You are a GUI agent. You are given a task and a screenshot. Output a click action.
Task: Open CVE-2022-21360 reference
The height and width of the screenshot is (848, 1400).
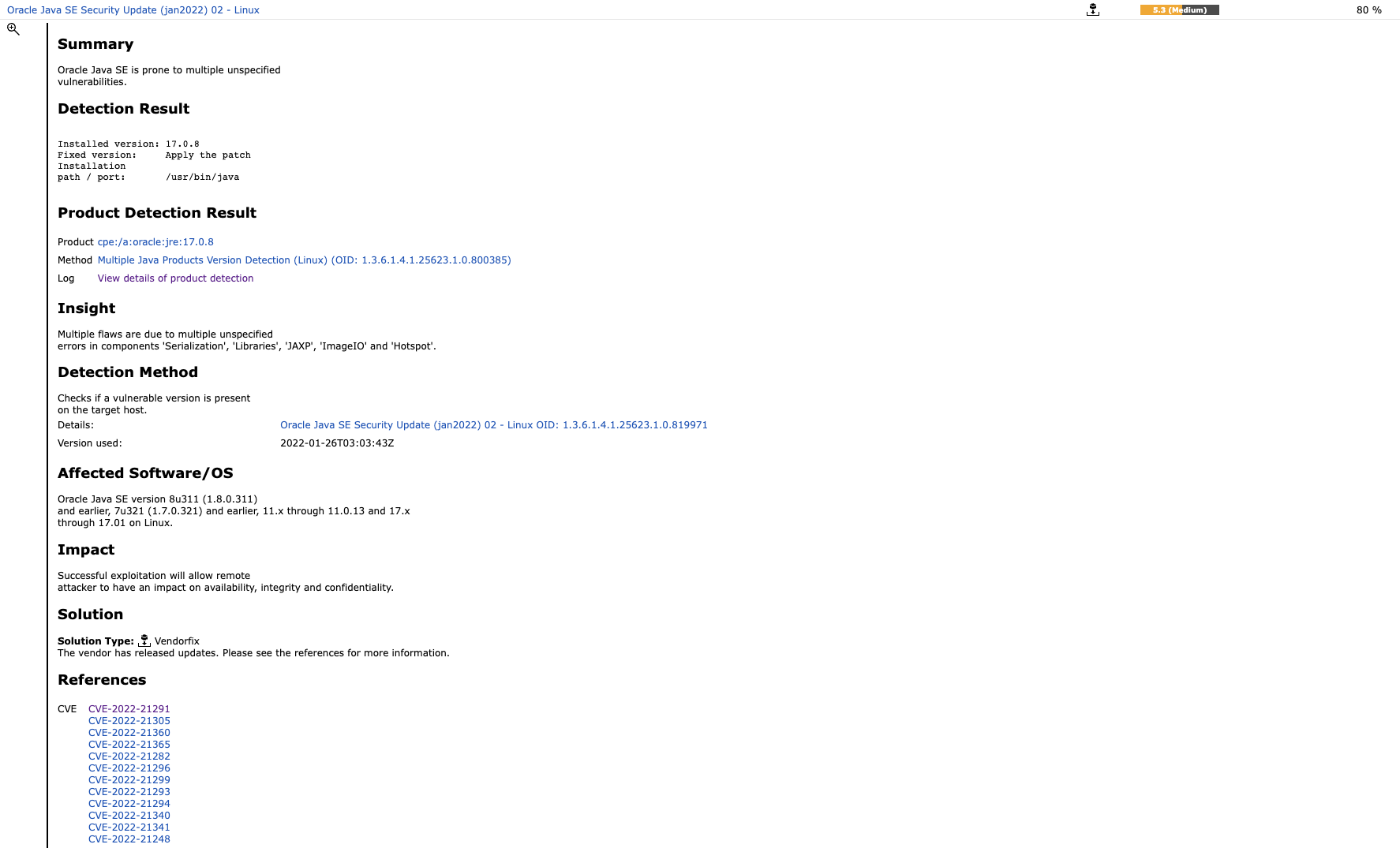[129, 733]
